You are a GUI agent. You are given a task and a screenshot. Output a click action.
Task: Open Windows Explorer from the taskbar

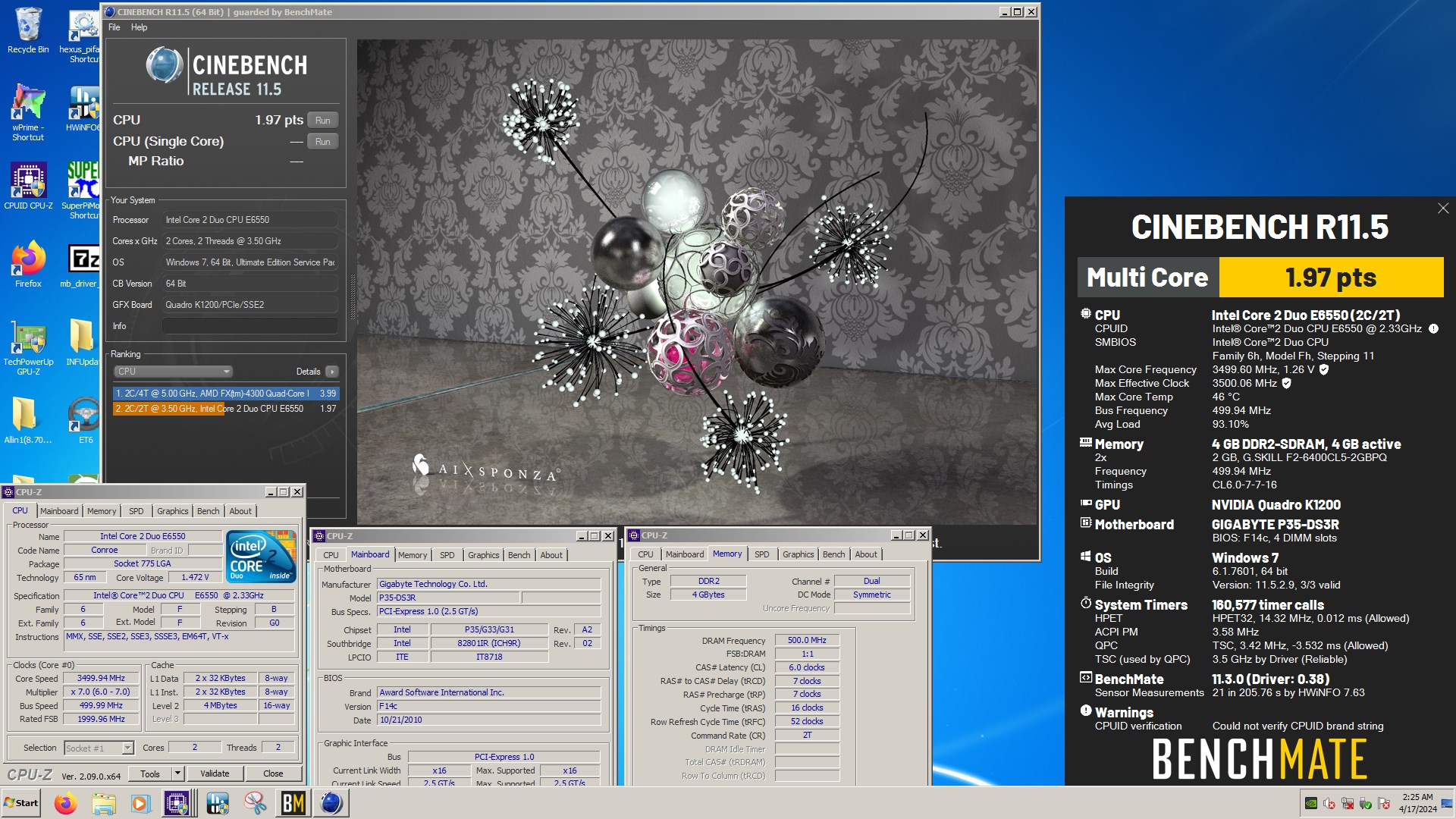pyautogui.click(x=104, y=803)
